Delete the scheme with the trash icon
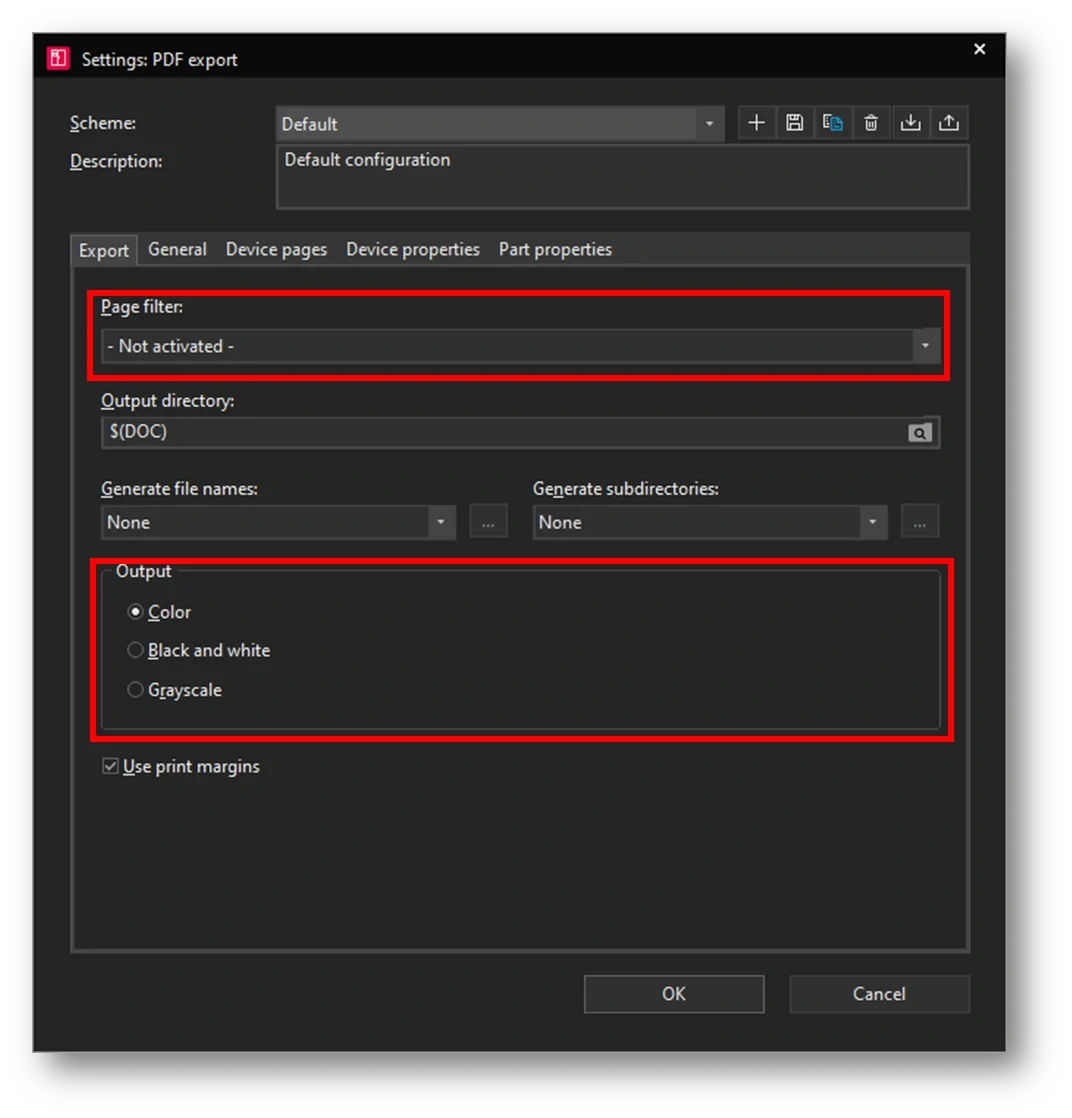Screen dimensions: 1072x1118 click(871, 123)
